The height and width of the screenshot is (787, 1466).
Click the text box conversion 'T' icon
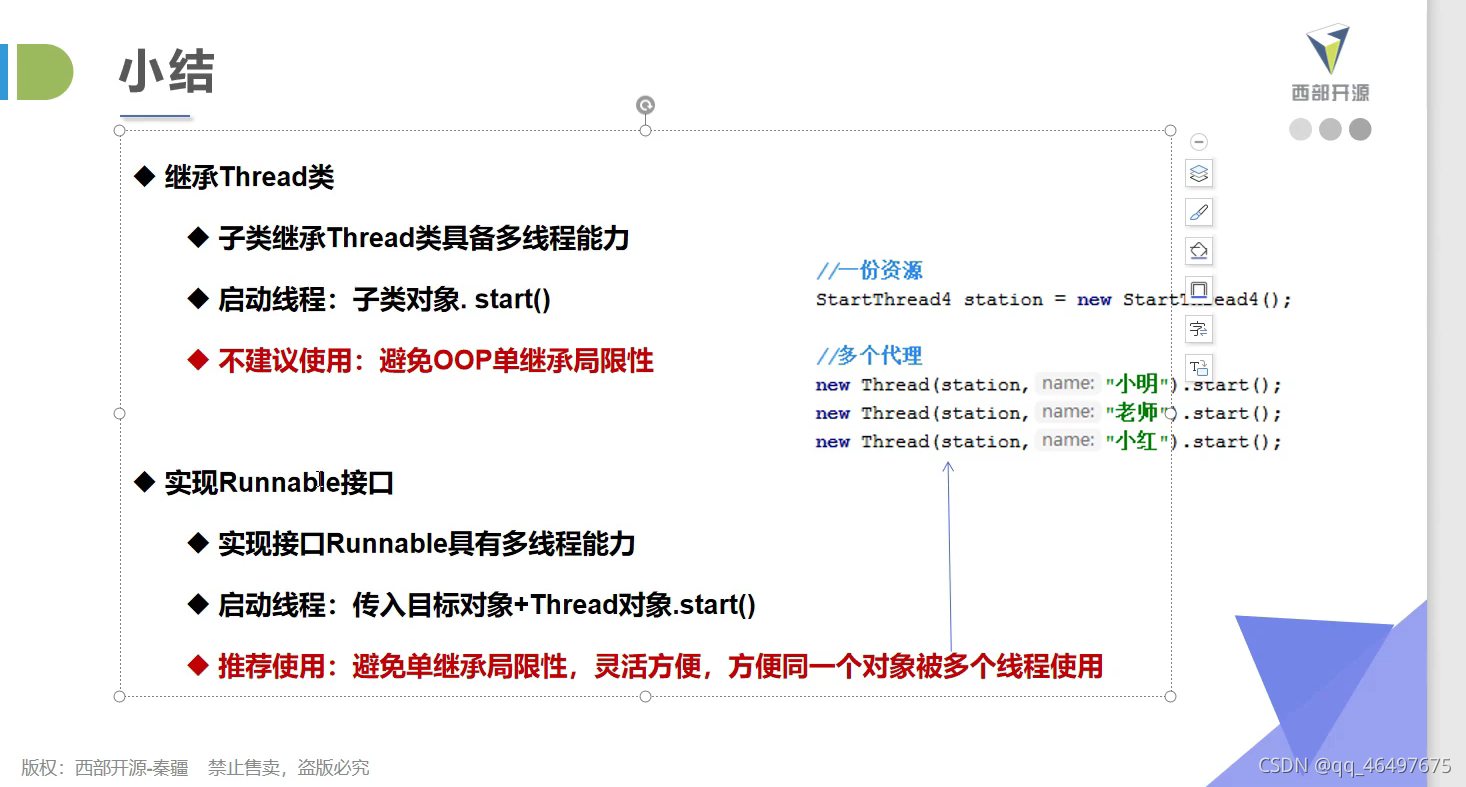[1199, 367]
